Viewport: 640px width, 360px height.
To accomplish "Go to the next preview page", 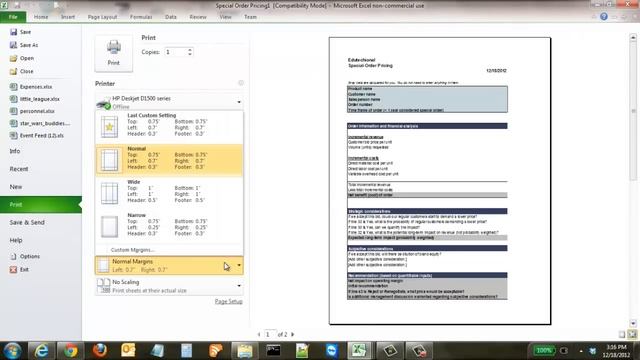I will click(293, 334).
